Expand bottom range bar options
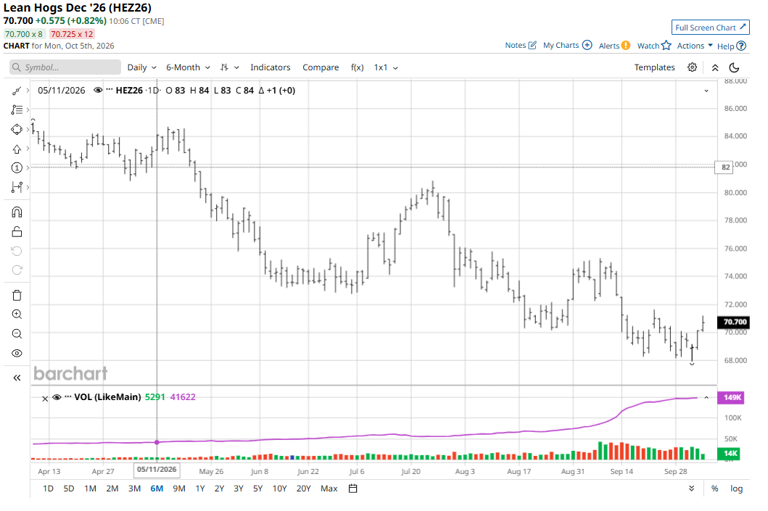The height and width of the screenshot is (511, 768). pyautogui.click(x=691, y=488)
